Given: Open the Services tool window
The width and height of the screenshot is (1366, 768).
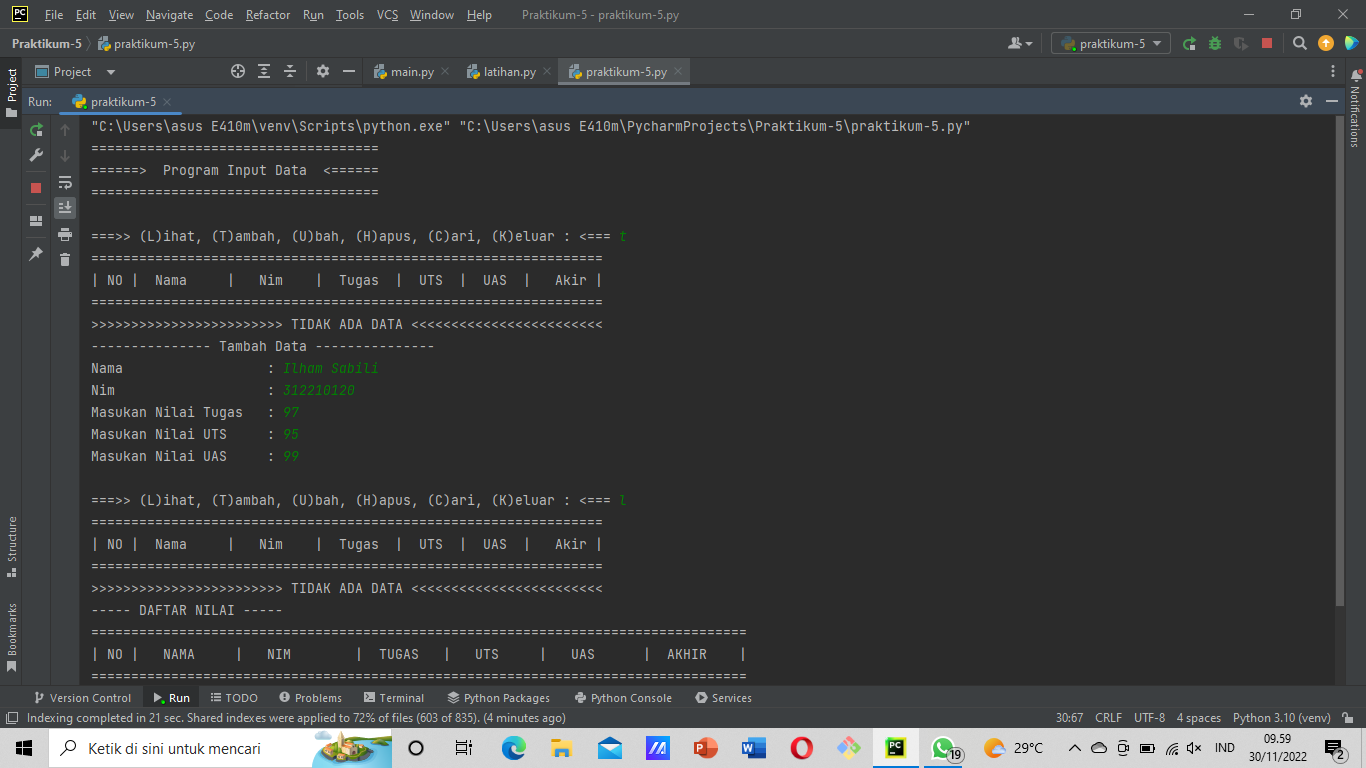Looking at the screenshot, I should (723, 698).
